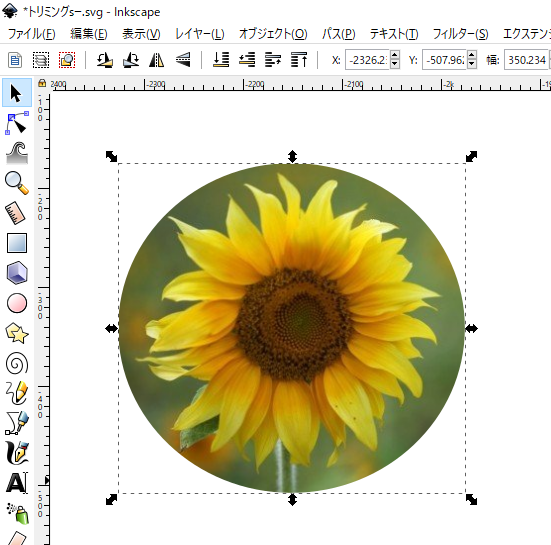Select the 3D Box tool

pos(17,273)
